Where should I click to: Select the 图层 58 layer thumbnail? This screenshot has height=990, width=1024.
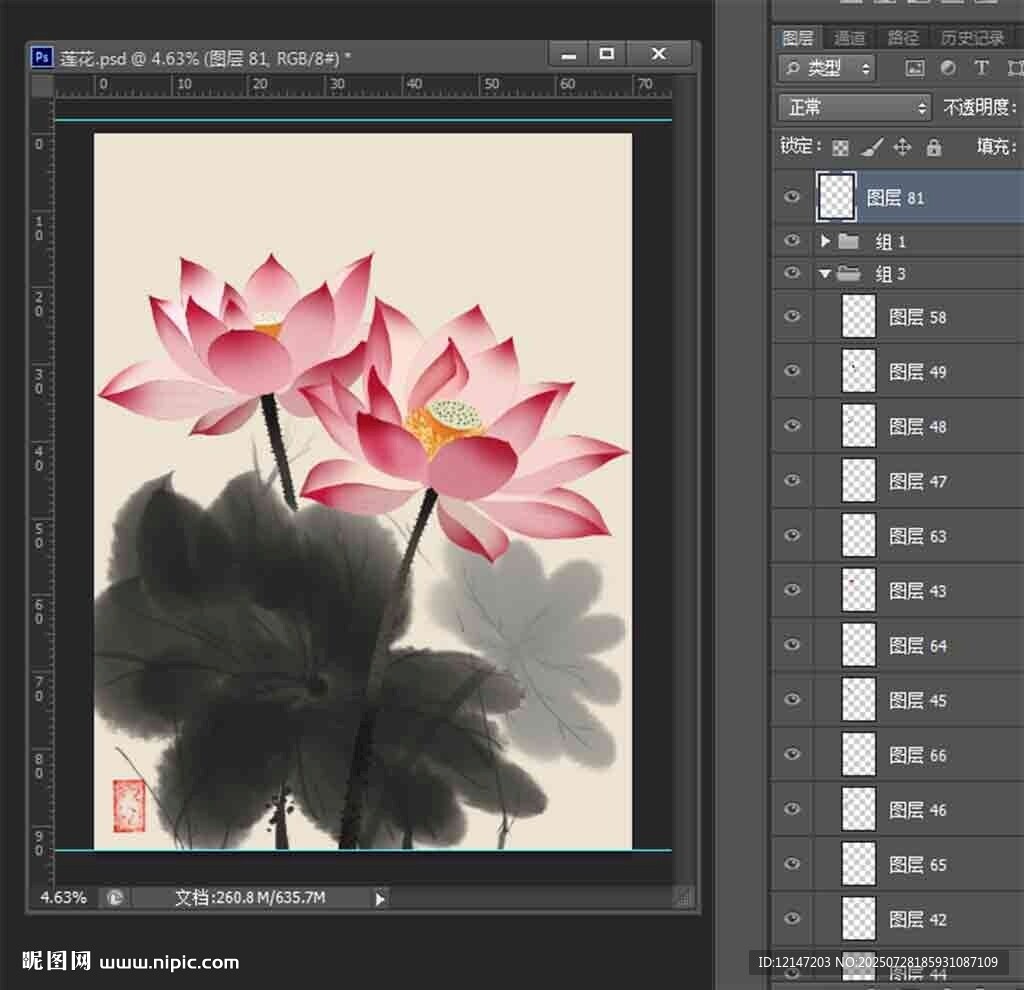tap(858, 316)
